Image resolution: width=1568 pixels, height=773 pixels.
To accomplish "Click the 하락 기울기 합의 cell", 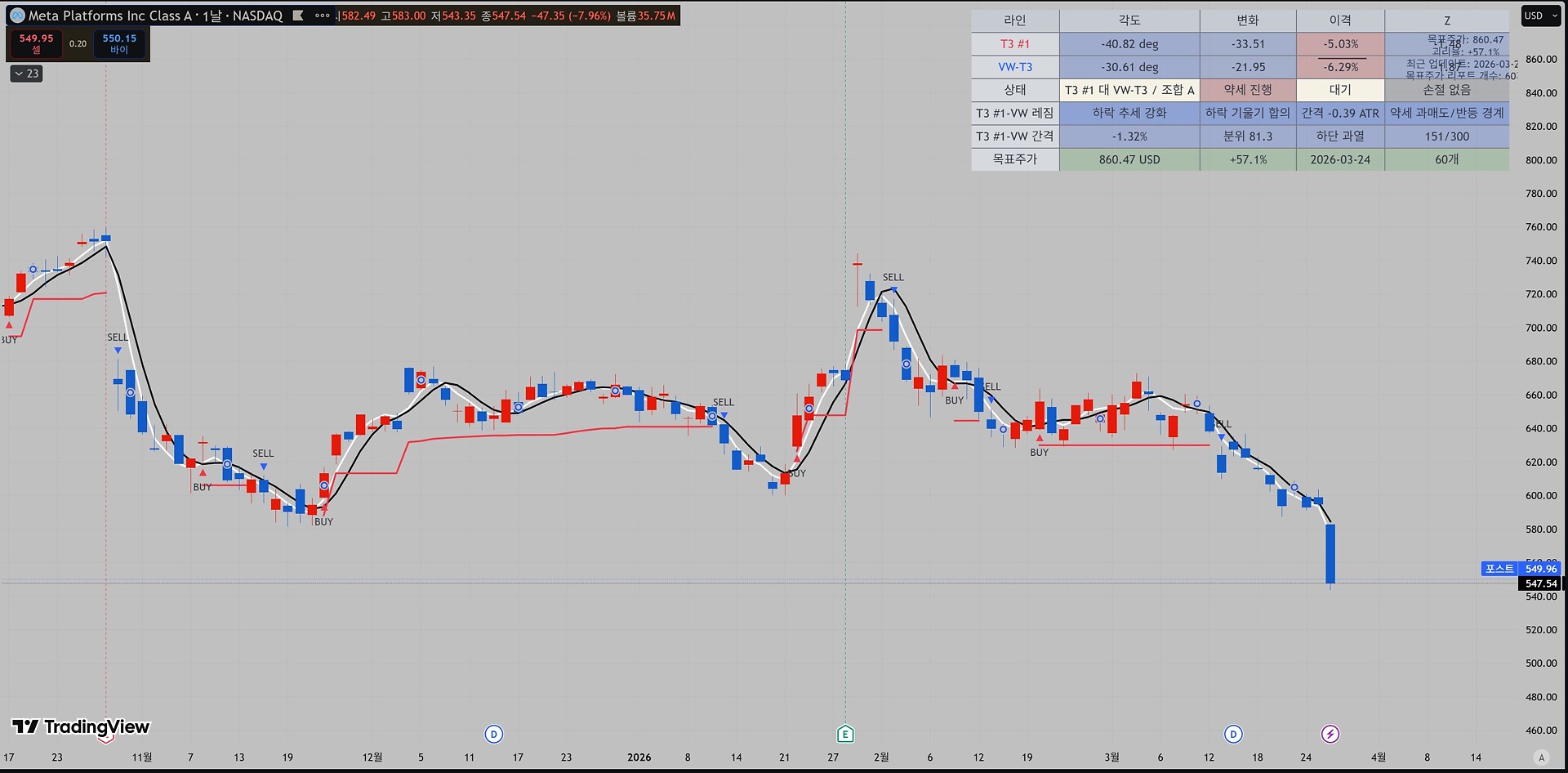I will coord(1248,113).
